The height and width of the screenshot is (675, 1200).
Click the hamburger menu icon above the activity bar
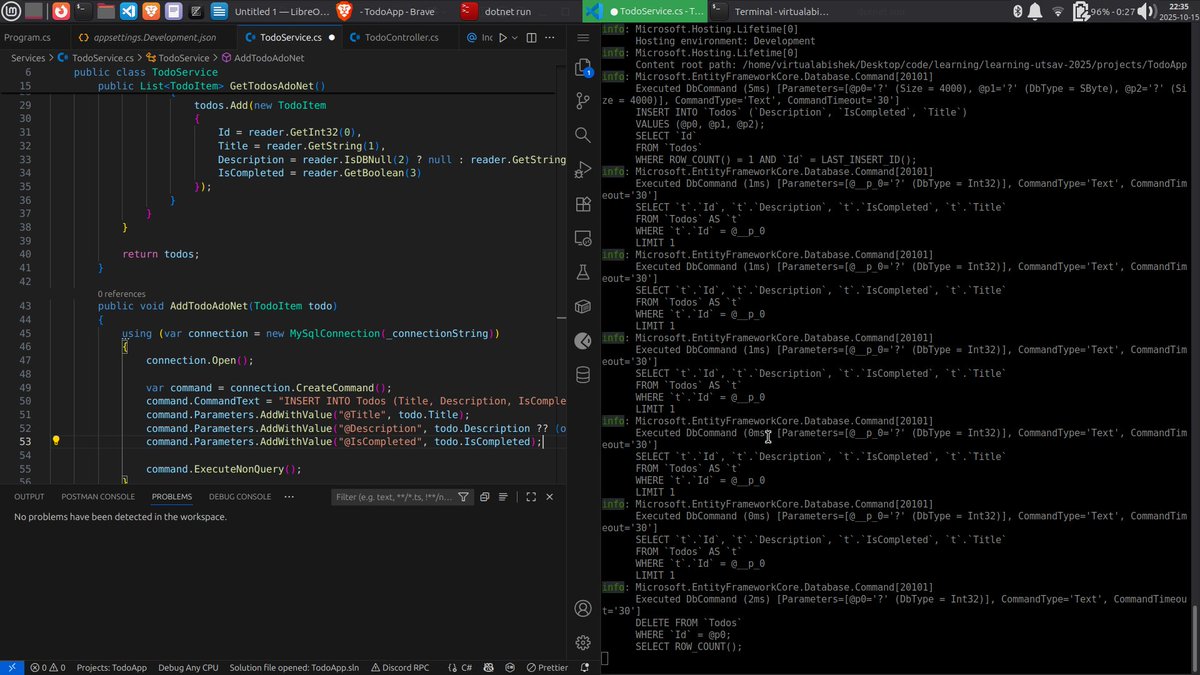[583, 36]
